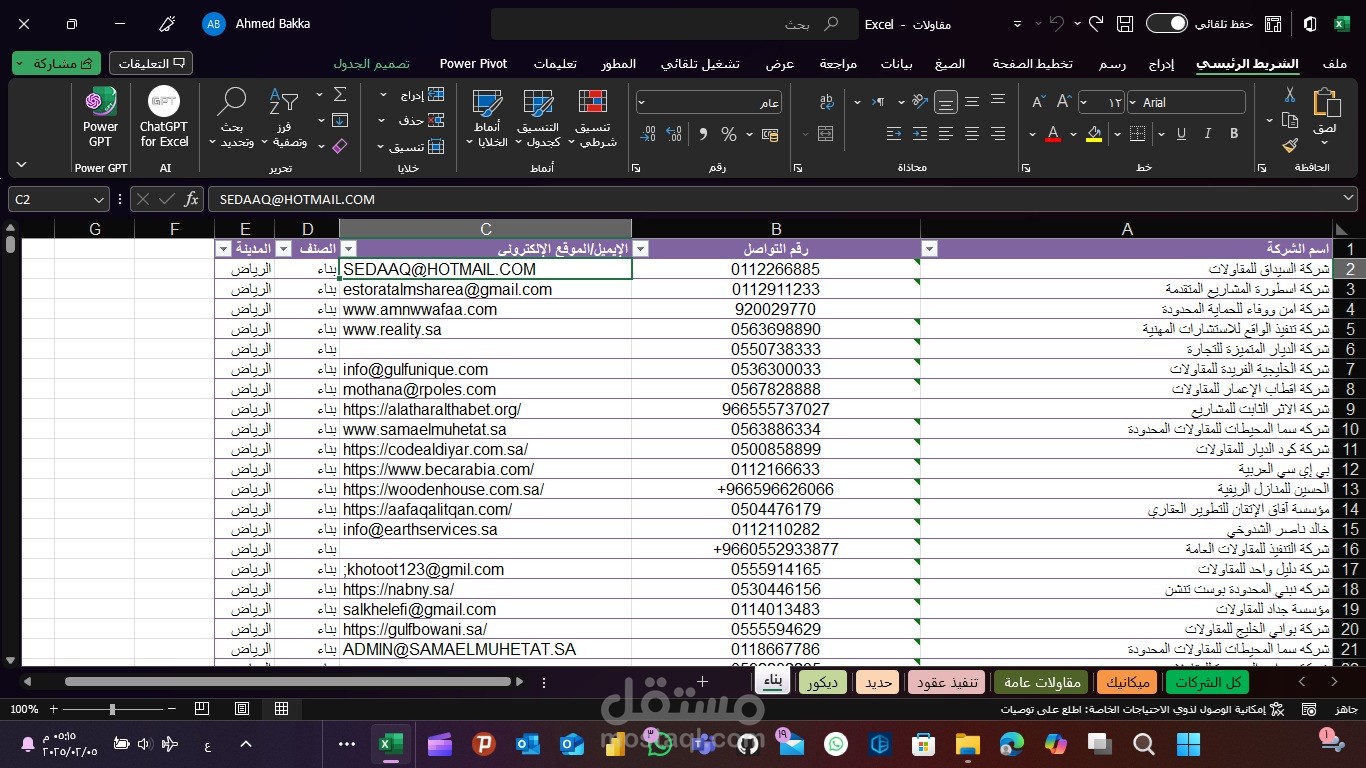Screen dimensions: 1366x768
Task: Click the Format Painter brush icon
Action: click(1290, 145)
